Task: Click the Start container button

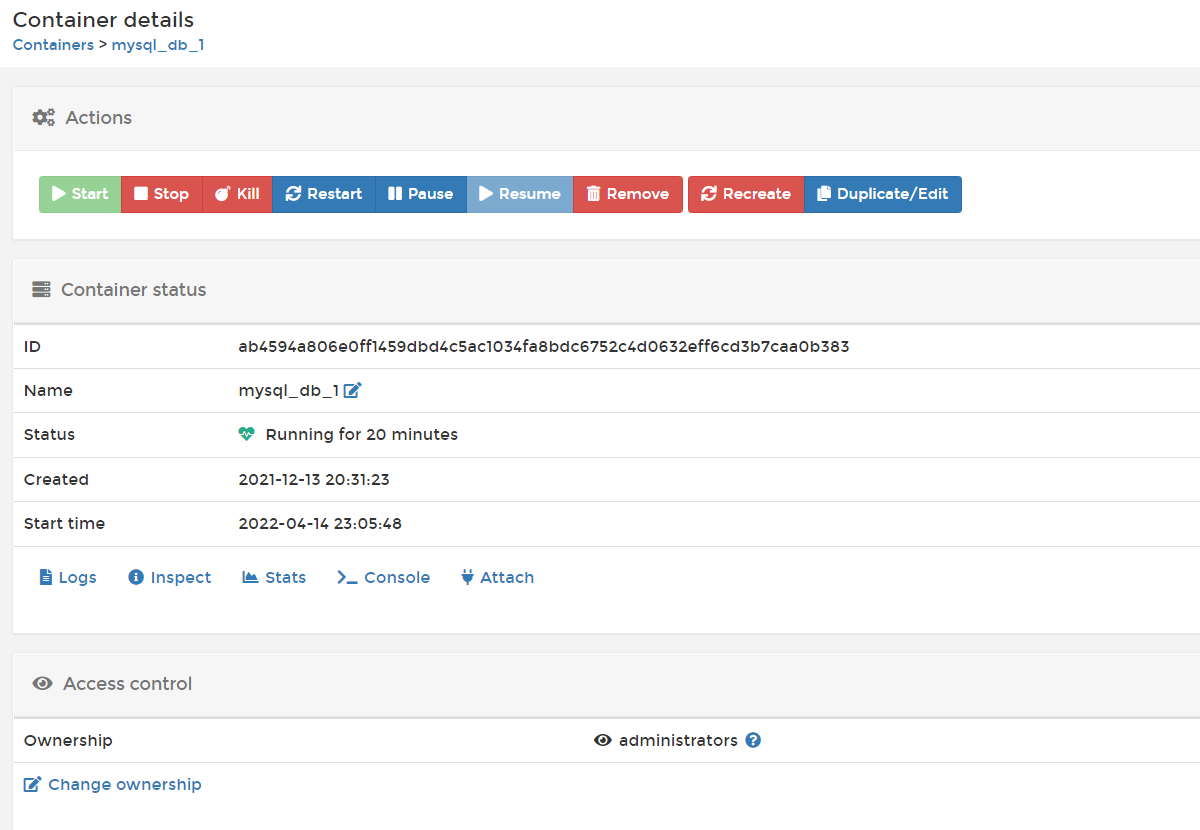Action: (x=80, y=194)
